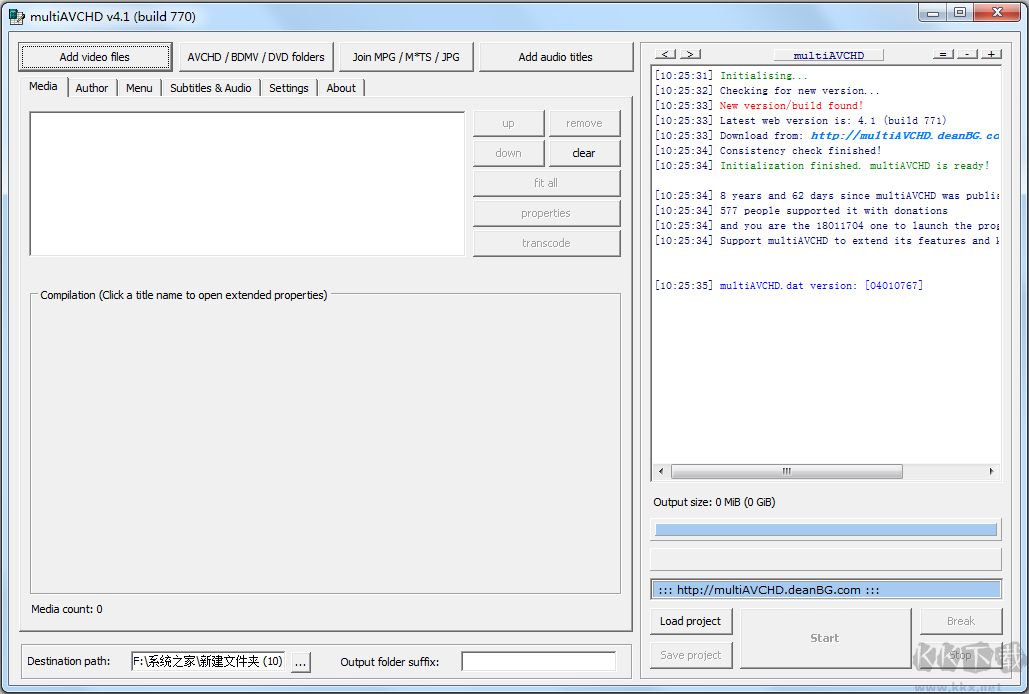This screenshot has width=1029, height=694.
Task: Click the transcode button
Action: coord(546,243)
